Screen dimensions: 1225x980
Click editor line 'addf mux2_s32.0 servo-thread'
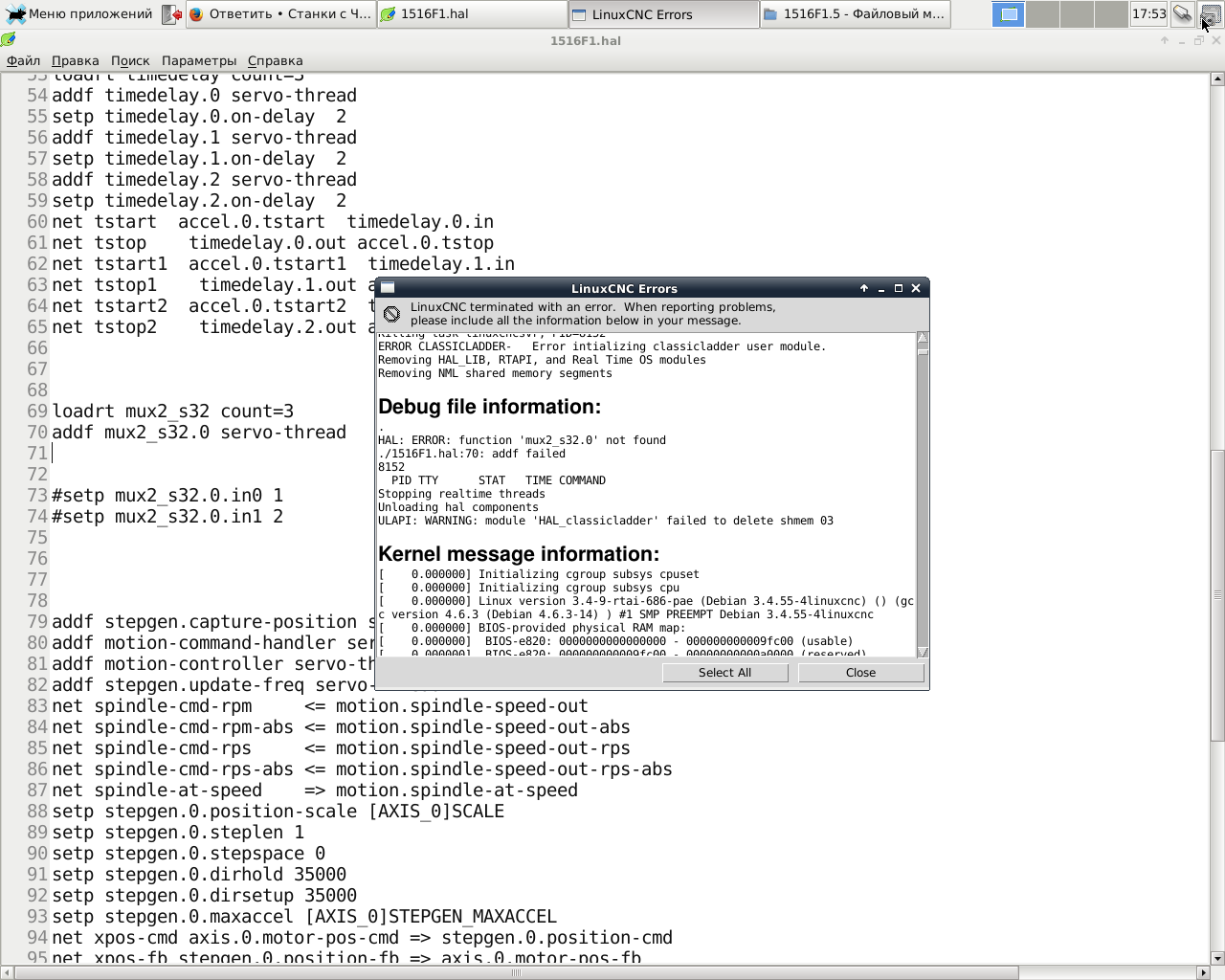coord(199,433)
